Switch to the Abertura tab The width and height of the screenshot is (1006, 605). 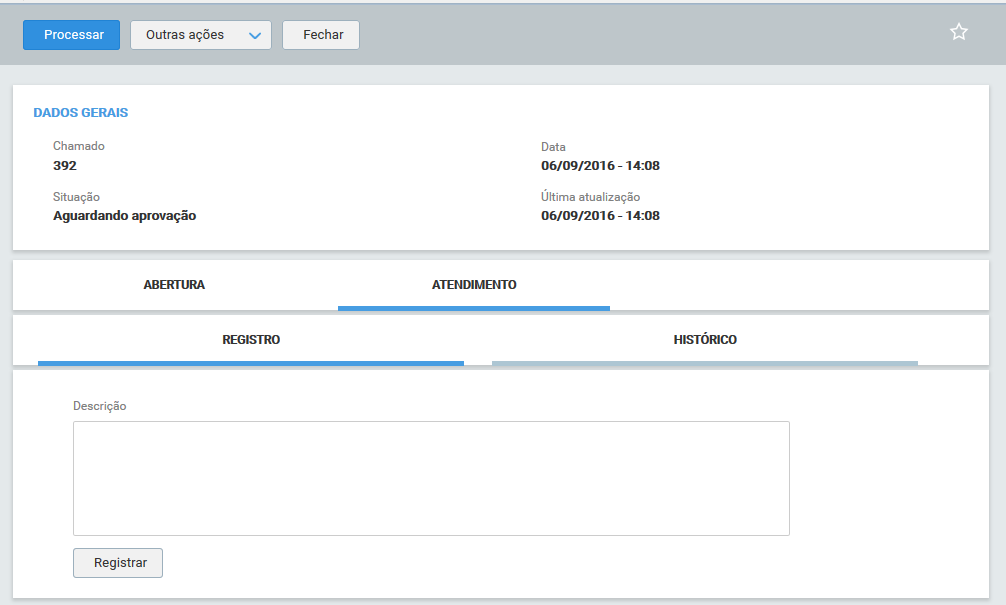[174, 285]
